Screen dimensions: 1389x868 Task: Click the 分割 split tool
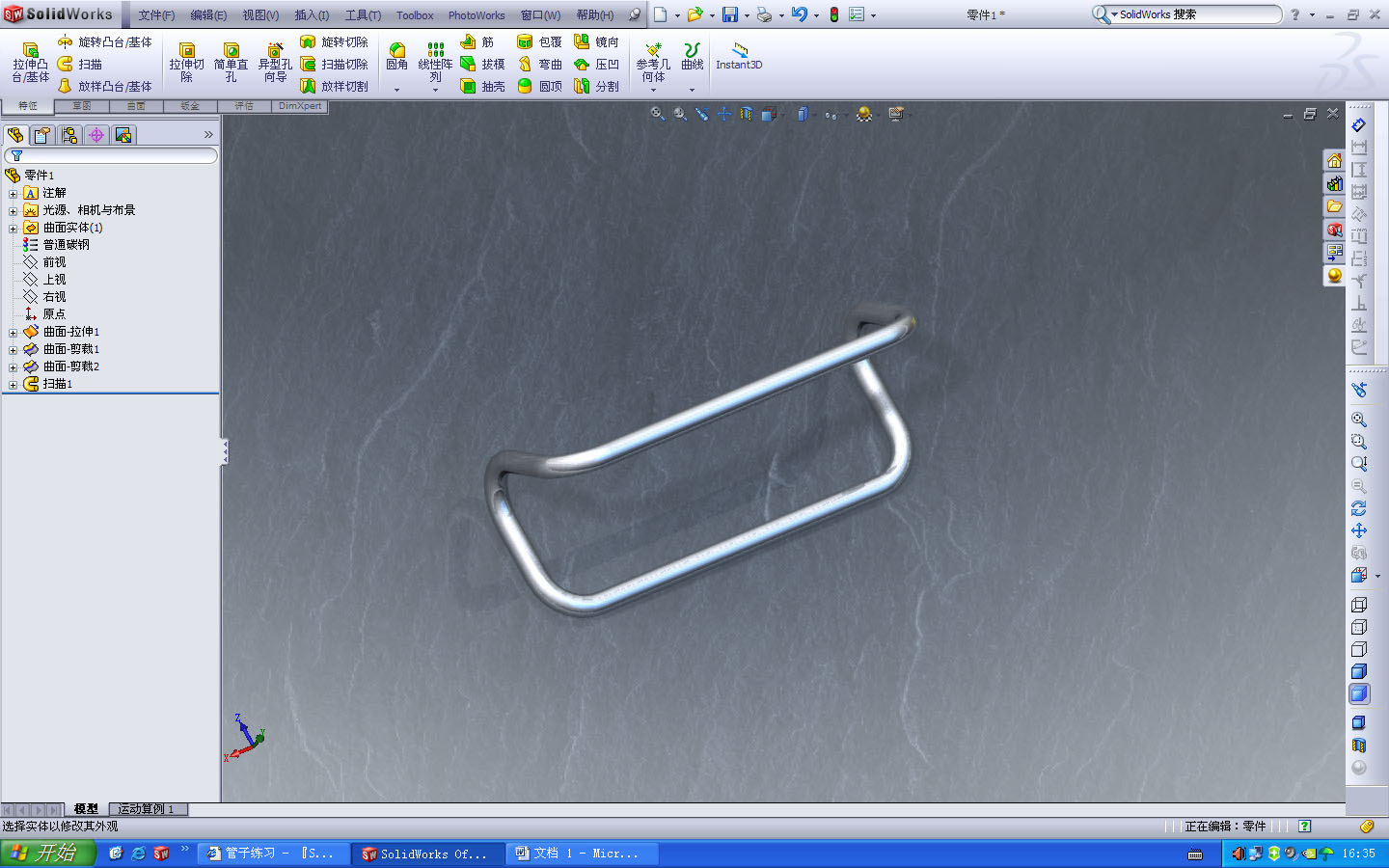(x=596, y=86)
